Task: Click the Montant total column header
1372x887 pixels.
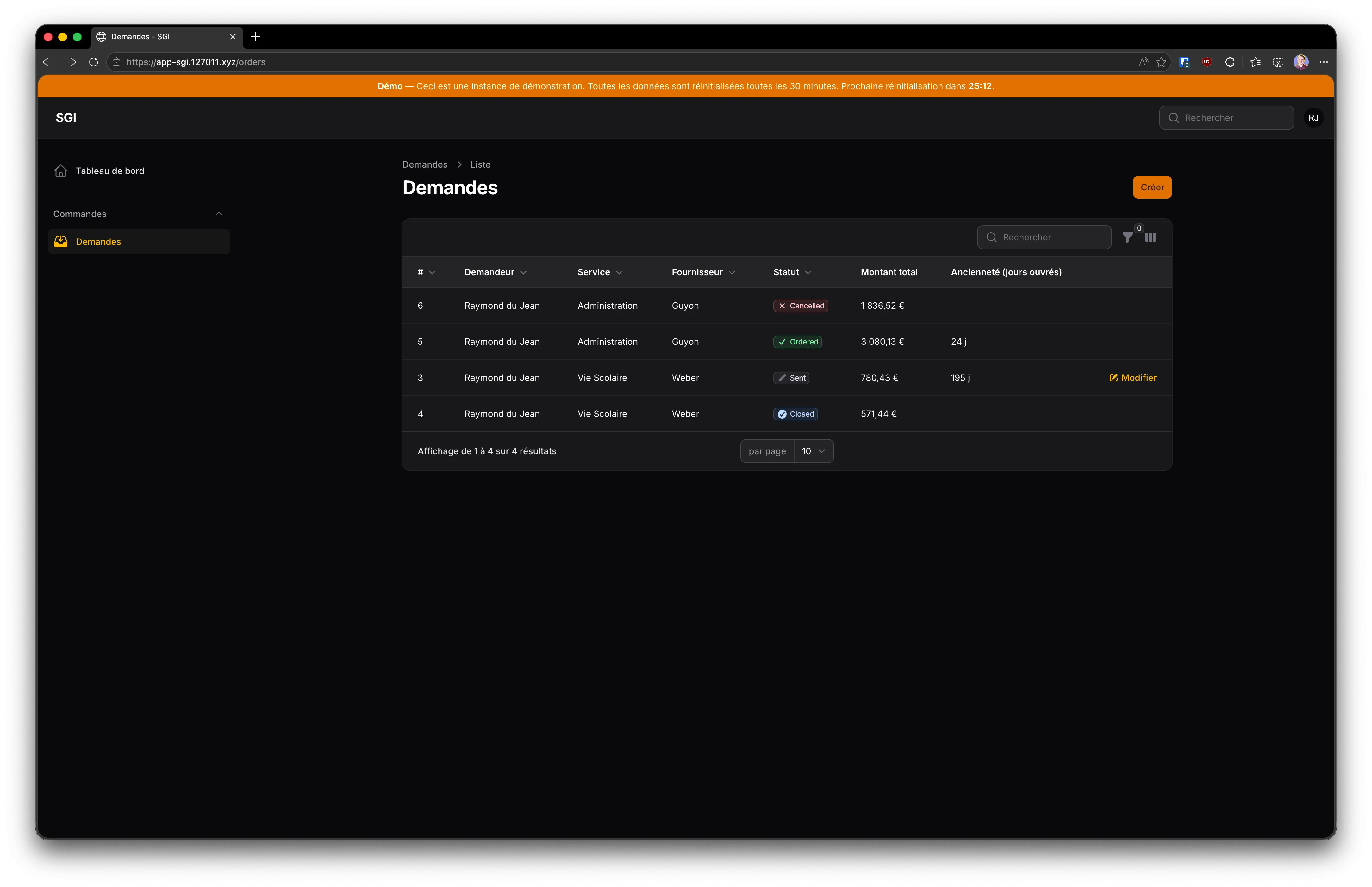Action: click(889, 272)
